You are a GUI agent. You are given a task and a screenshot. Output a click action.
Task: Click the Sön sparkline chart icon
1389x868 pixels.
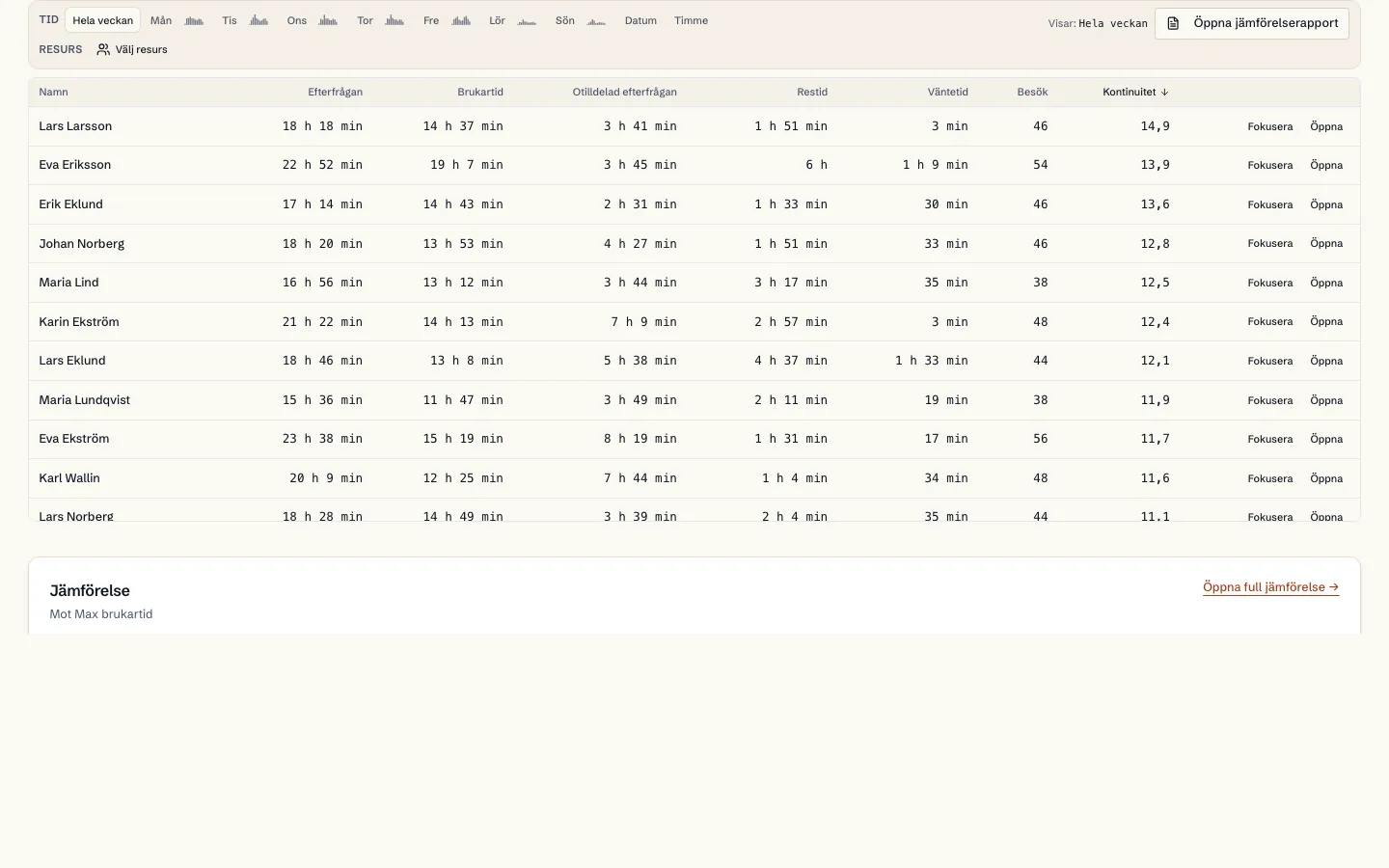[596, 20]
